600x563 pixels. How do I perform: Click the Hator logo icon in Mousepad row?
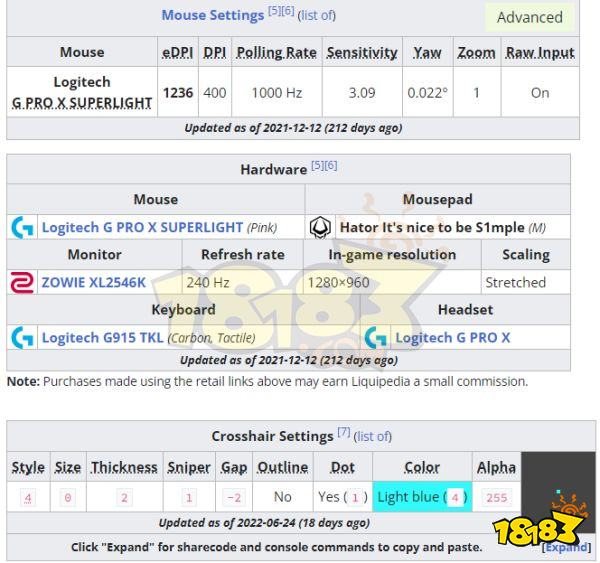(320, 228)
